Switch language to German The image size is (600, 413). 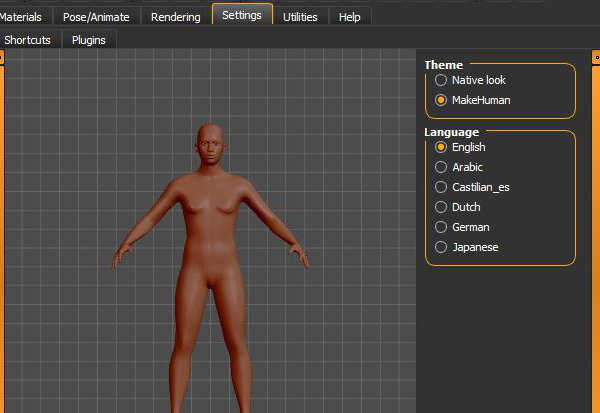[x=441, y=227]
